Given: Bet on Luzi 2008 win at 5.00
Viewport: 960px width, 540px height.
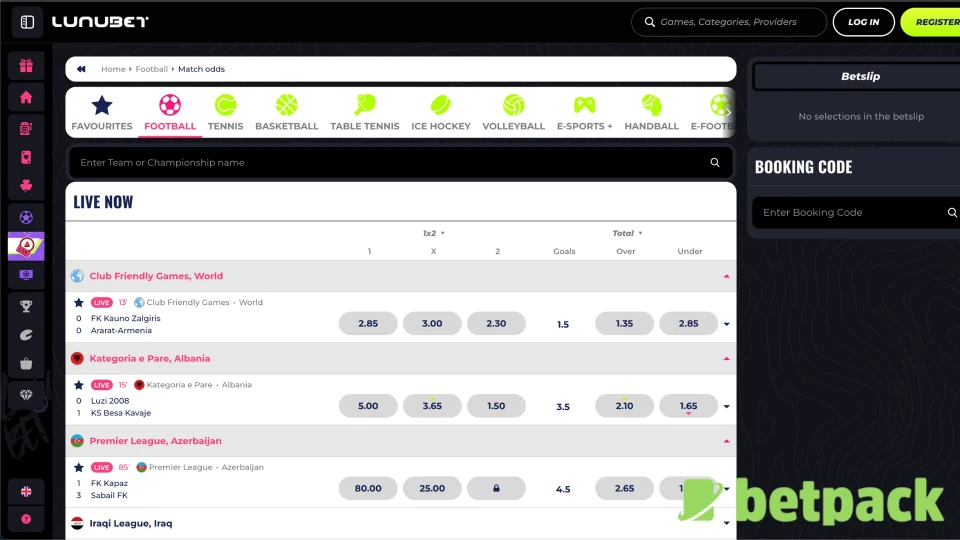Looking at the screenshot, I should (x=368, y=406).
